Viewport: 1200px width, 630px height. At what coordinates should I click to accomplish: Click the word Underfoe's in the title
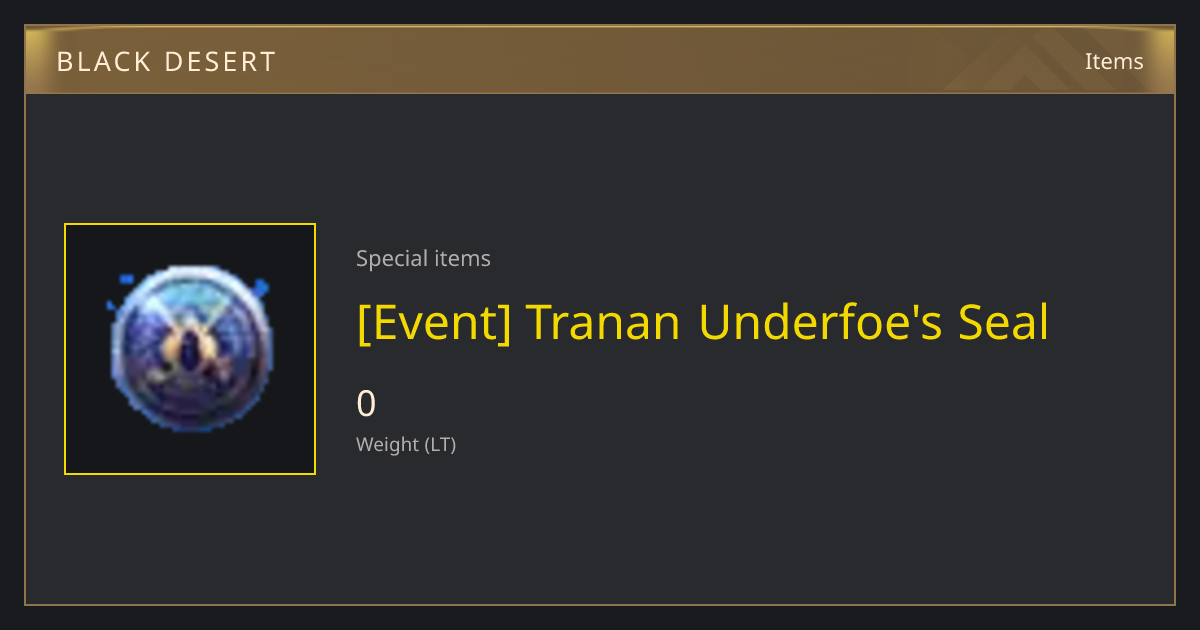click(x=820, y=322)
